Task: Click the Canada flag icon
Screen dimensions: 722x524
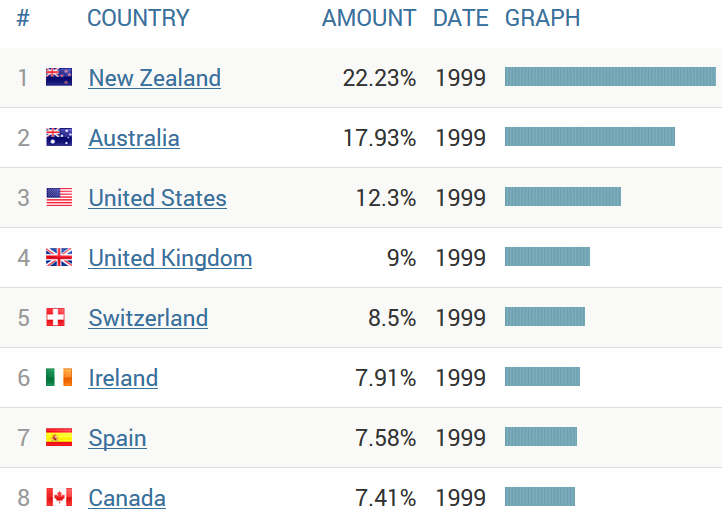Action: (59, 497)
